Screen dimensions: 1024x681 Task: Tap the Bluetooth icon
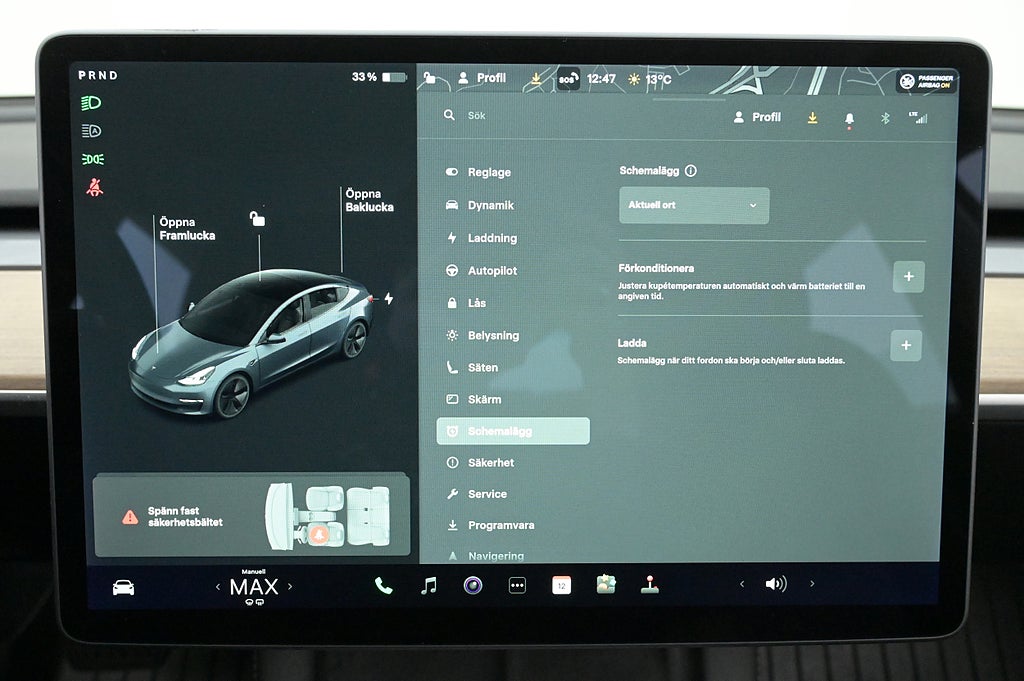point(884,118)
